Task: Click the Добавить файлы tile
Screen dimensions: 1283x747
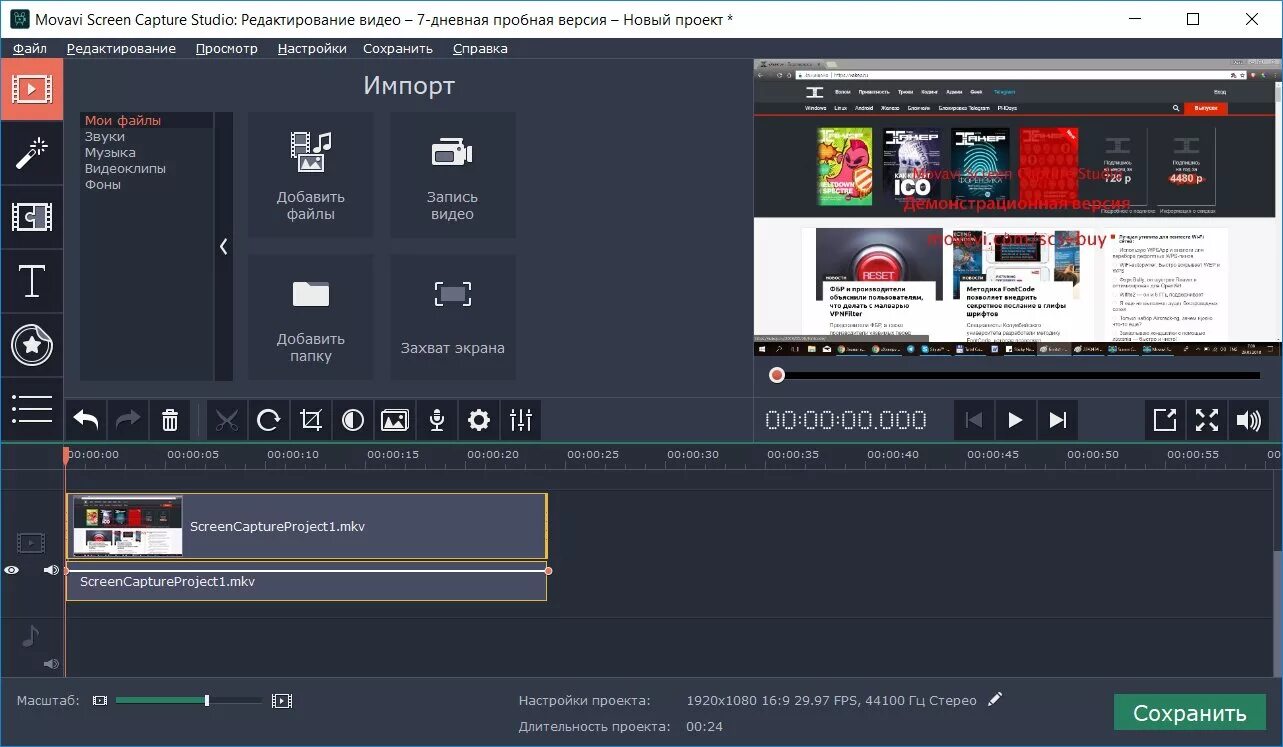Action: [311, 175]
